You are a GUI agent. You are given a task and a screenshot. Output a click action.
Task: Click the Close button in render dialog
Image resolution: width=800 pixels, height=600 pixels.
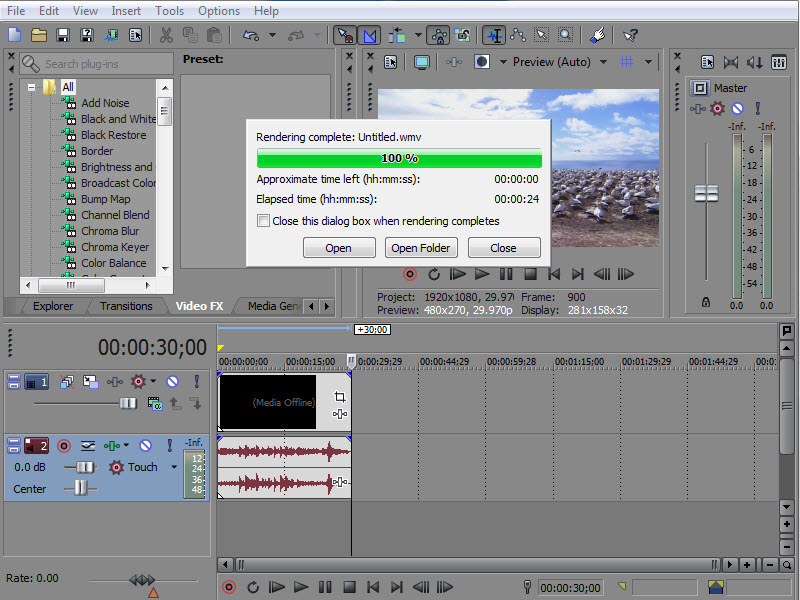coord(504,248)
